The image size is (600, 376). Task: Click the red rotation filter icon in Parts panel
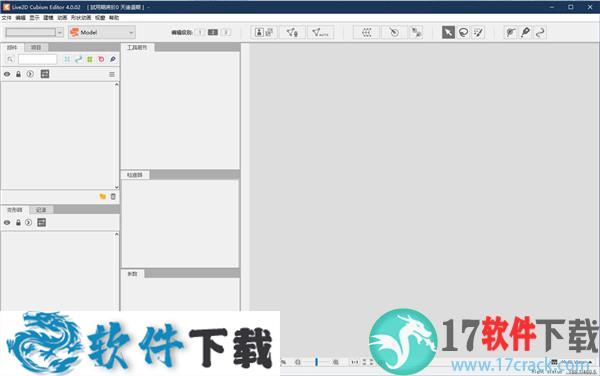[101, 59]
